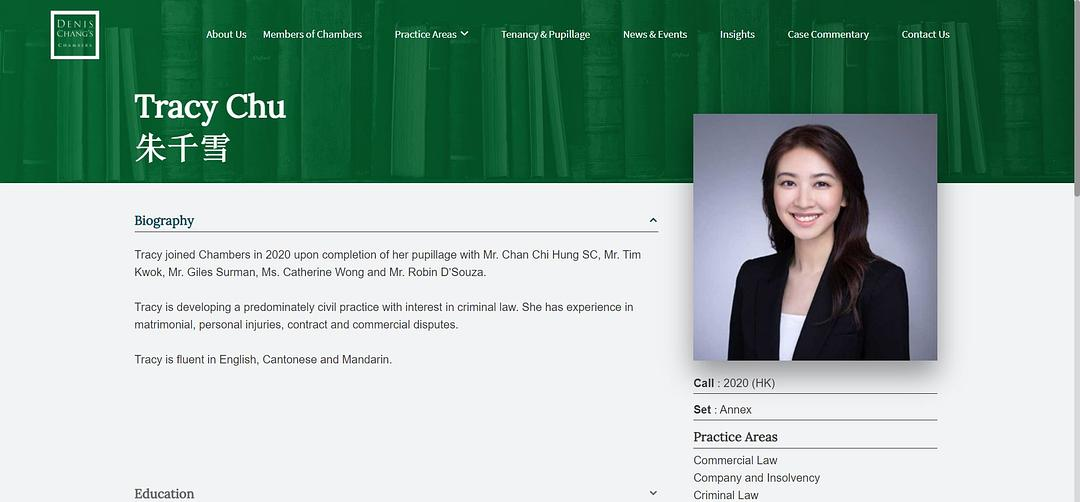Click Tracy Chu's profile photo
Image resolution: width=1080 pixels, height=502 pixels.
click(815, 237)
